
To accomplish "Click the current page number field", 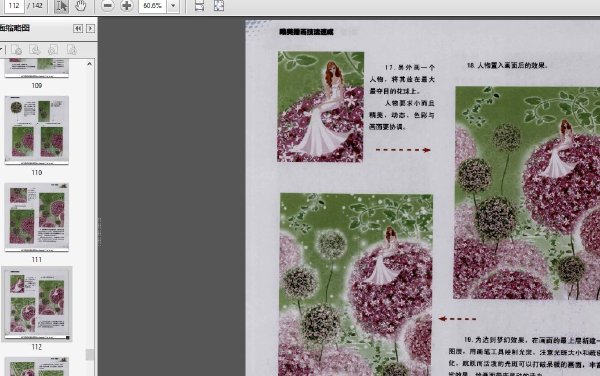I will (x=14, y=6).
